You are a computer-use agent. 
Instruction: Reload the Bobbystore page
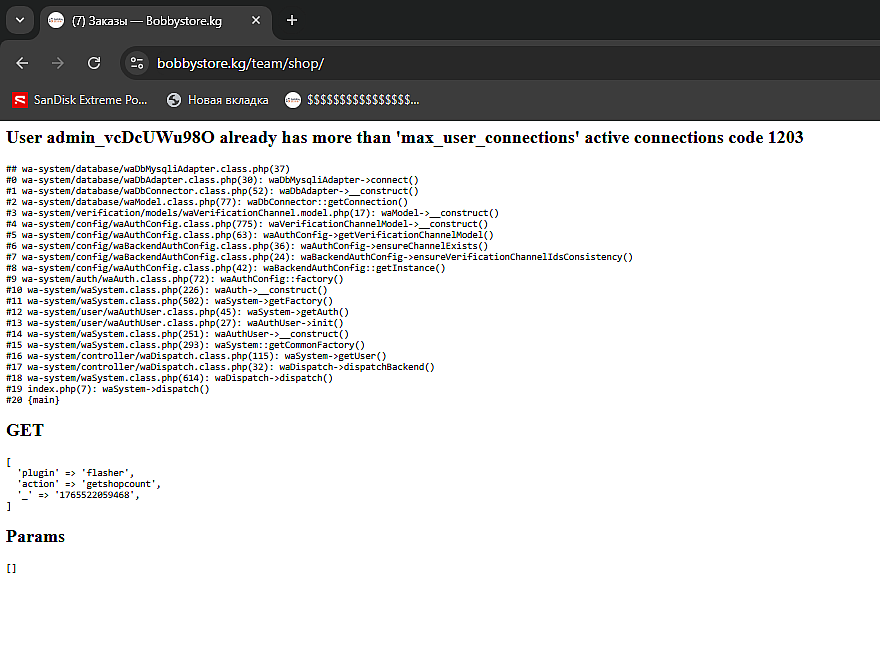pos(94,63)
